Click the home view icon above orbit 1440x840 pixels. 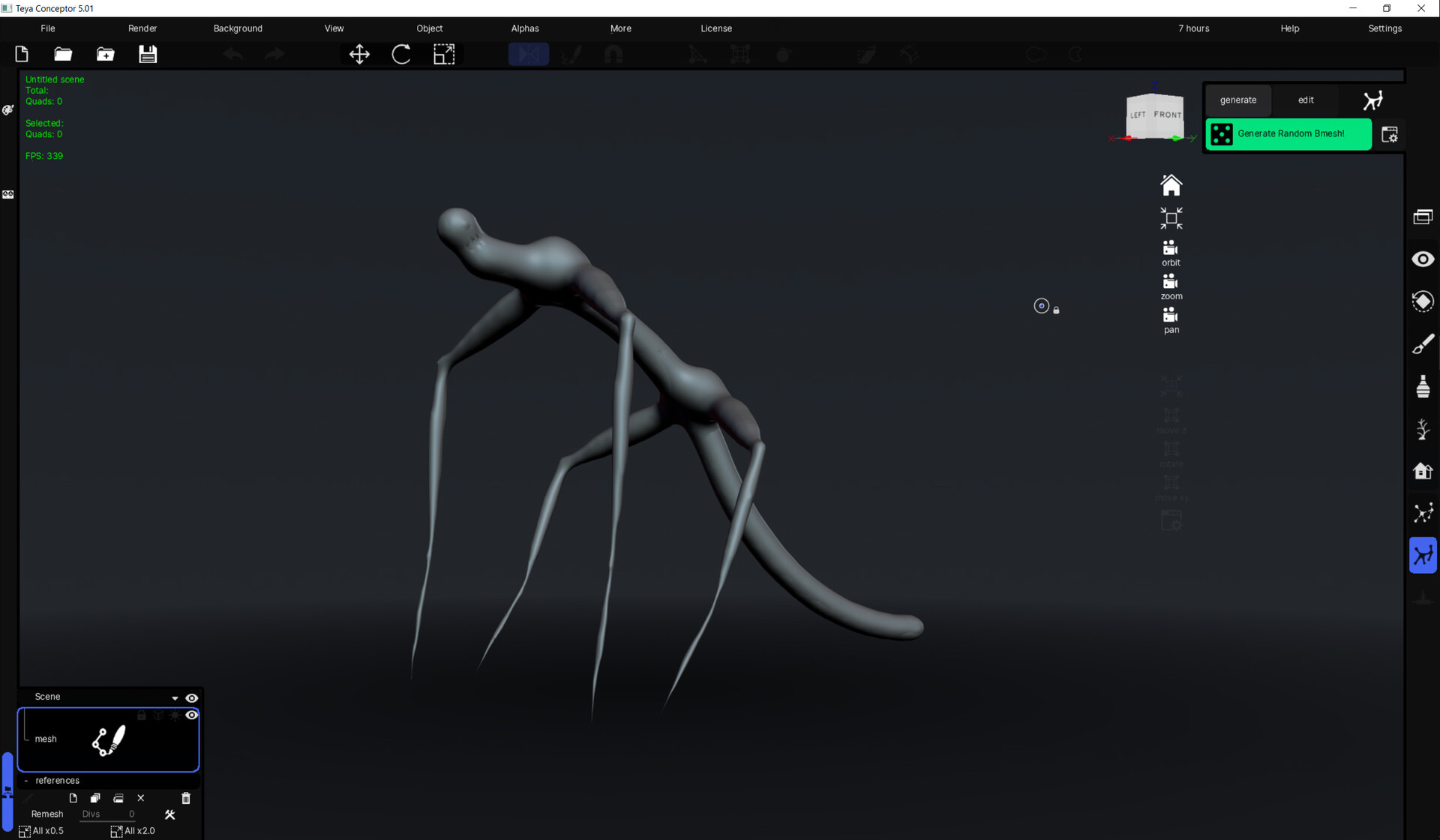click(1171, 184)
